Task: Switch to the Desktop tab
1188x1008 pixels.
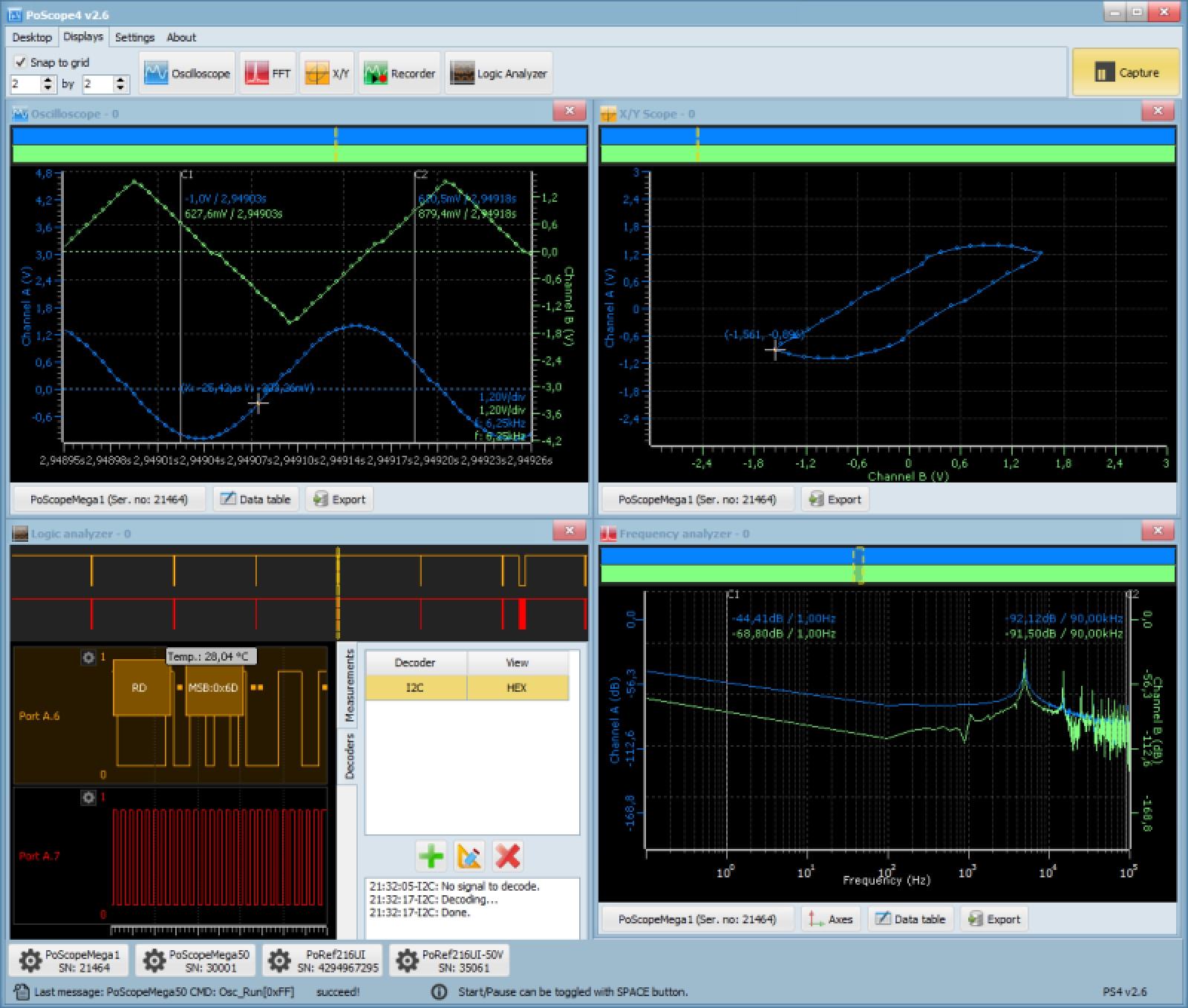Action: coord(32,37)
